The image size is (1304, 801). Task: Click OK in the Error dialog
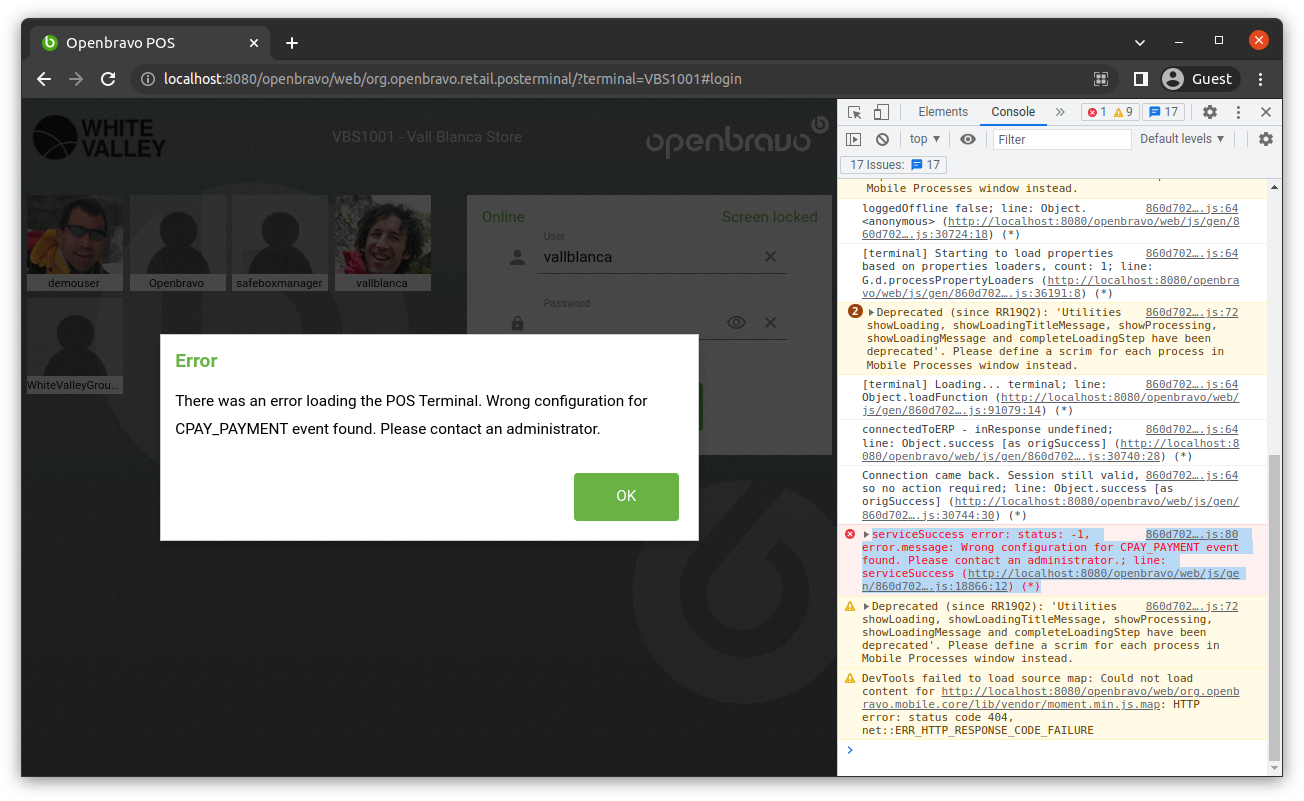[626, 497]
